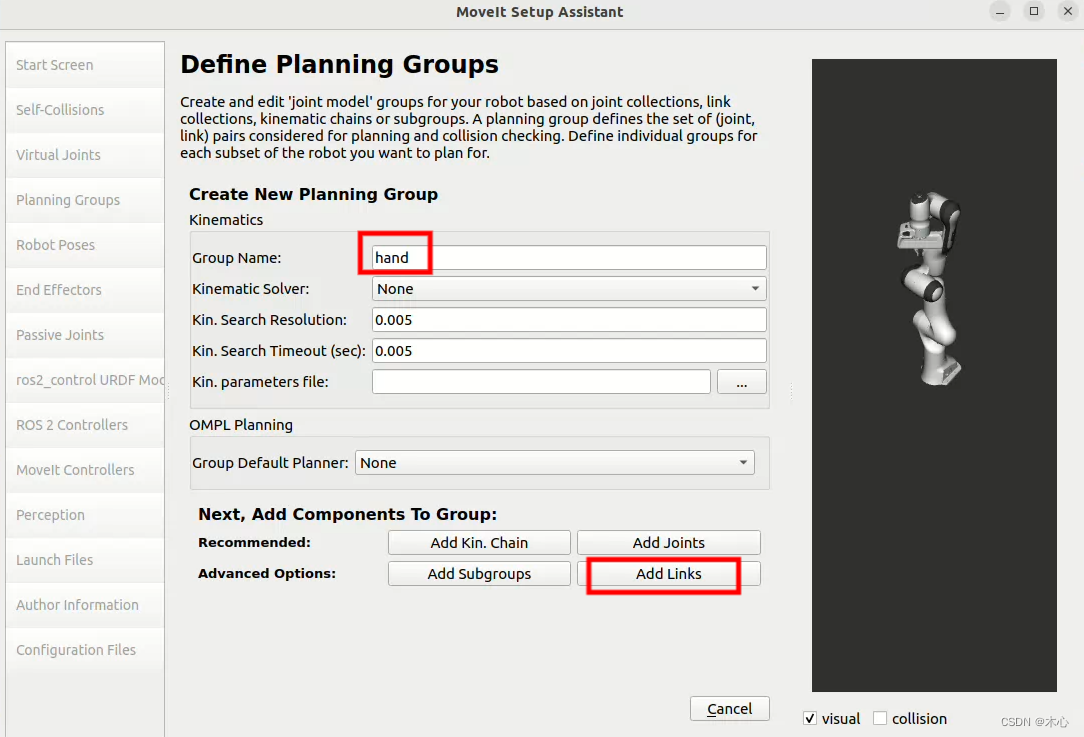Minimize the MoveIt Setup Assistant window
The width and height of the screenshot is (1084, 737).
click(1000, 12)
